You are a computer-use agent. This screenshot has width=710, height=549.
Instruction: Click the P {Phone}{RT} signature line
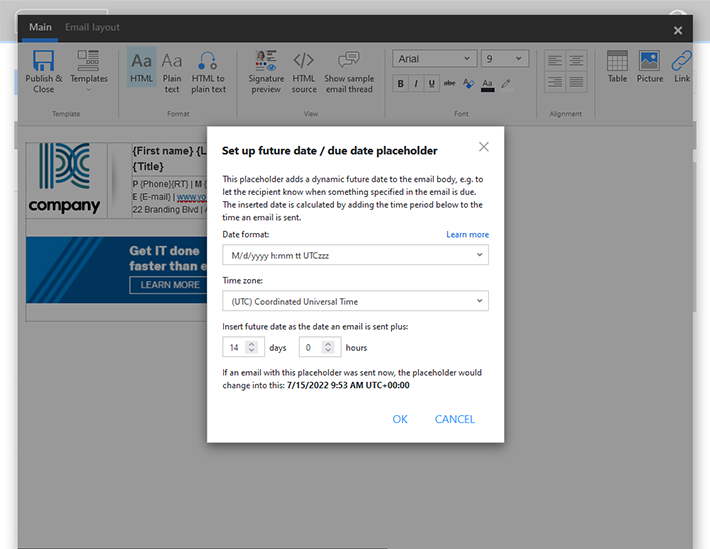[169, 184]
